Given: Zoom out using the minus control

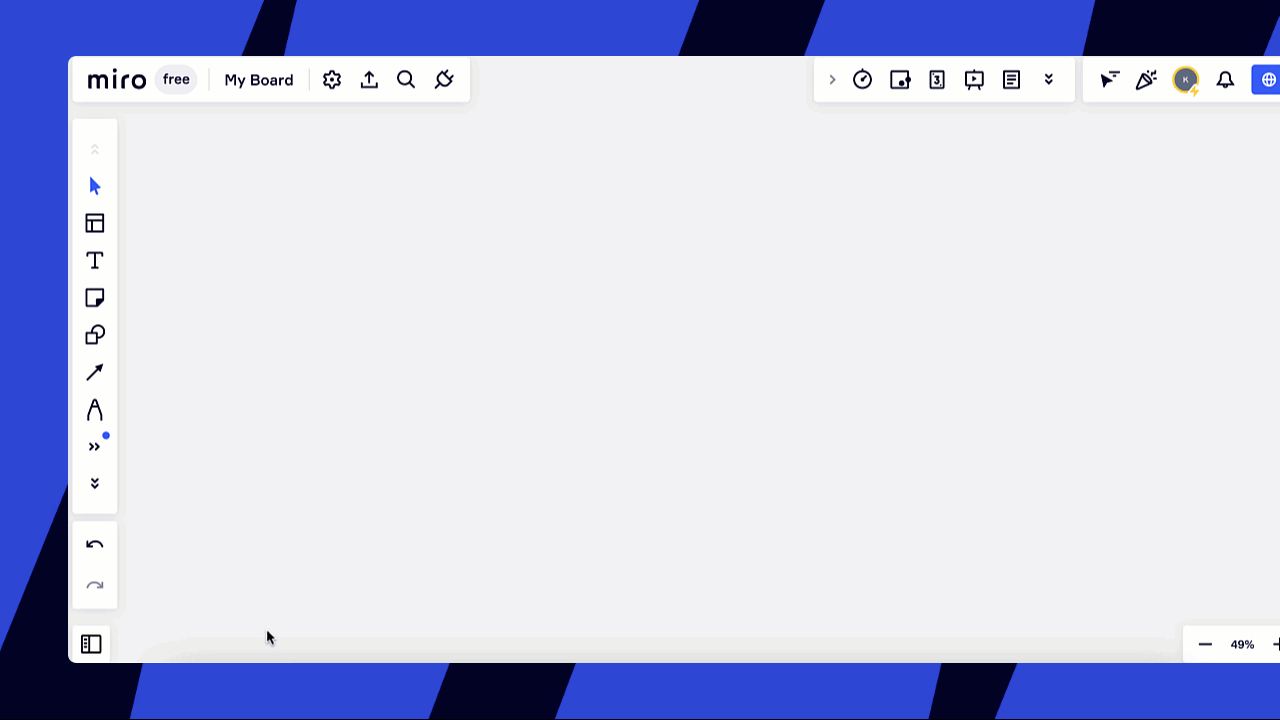Looking at the screenshot, I should pos(1205,644).
